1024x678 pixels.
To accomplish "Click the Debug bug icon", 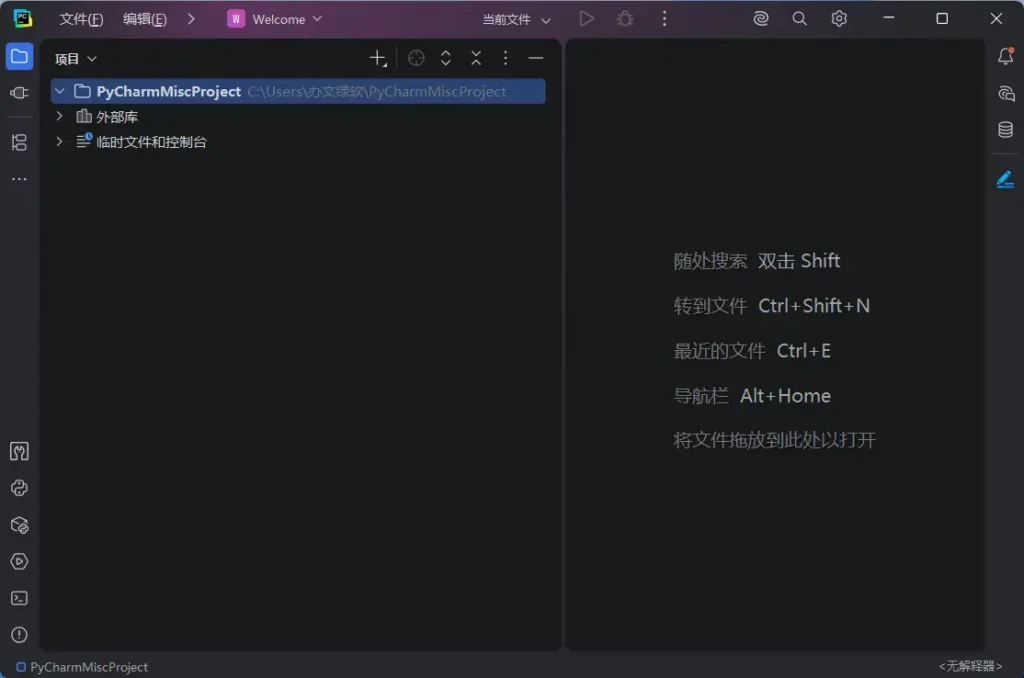I will tap(625, 19).
